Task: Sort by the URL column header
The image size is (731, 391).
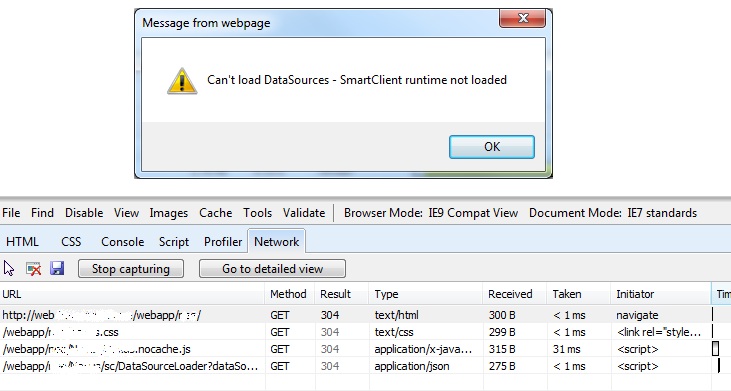Action: (132, 294)
